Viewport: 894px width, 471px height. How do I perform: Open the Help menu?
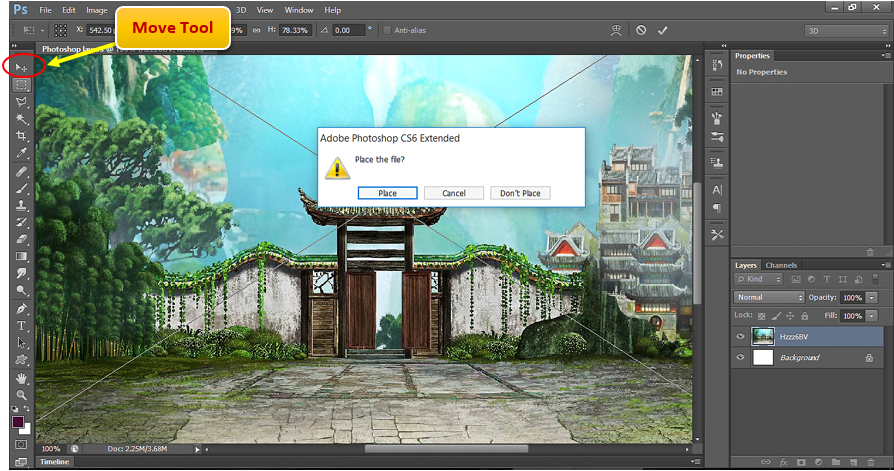tap(332, 10)
